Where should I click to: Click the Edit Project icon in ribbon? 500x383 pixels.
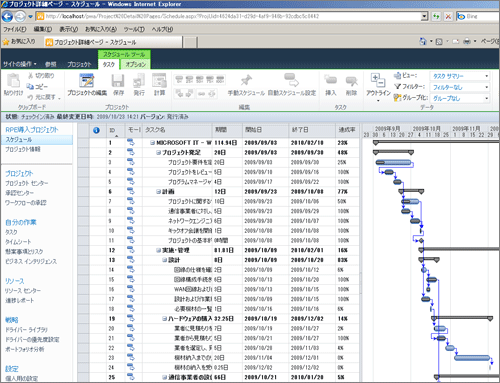tap(87, 81)
